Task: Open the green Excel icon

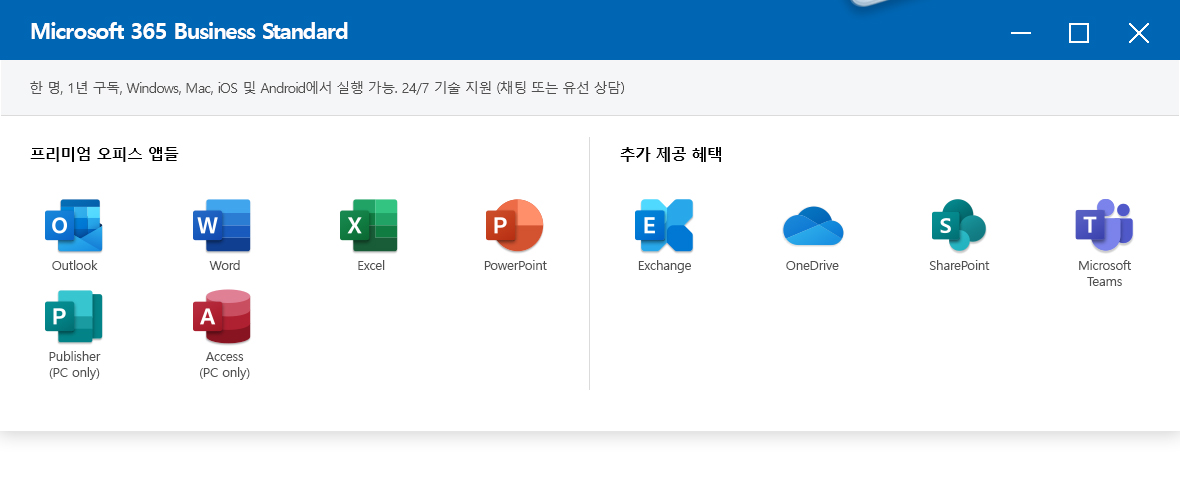Action: click(369, 226)
